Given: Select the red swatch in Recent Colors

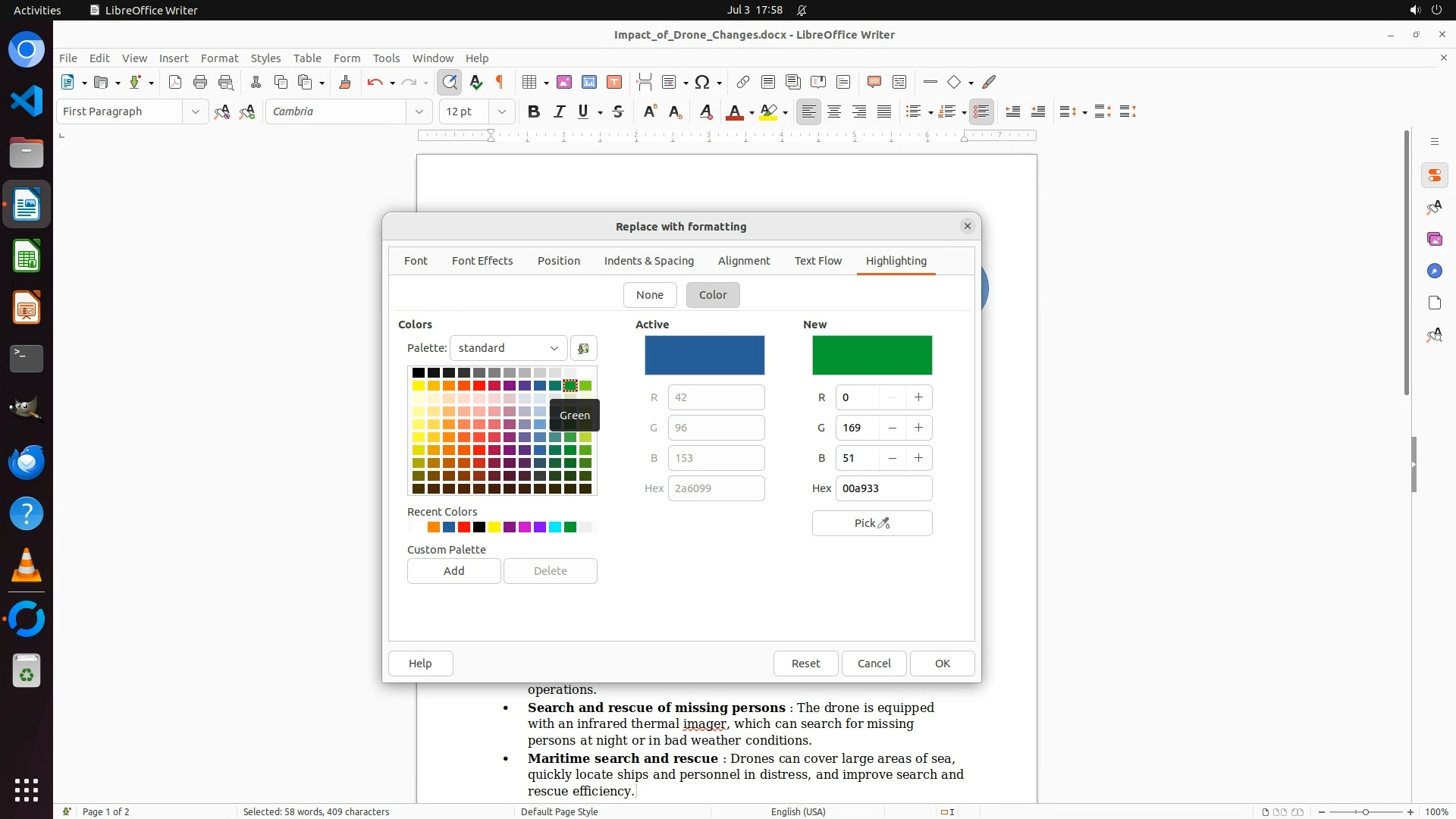Looking at the screenshot, I should (464, 527).
